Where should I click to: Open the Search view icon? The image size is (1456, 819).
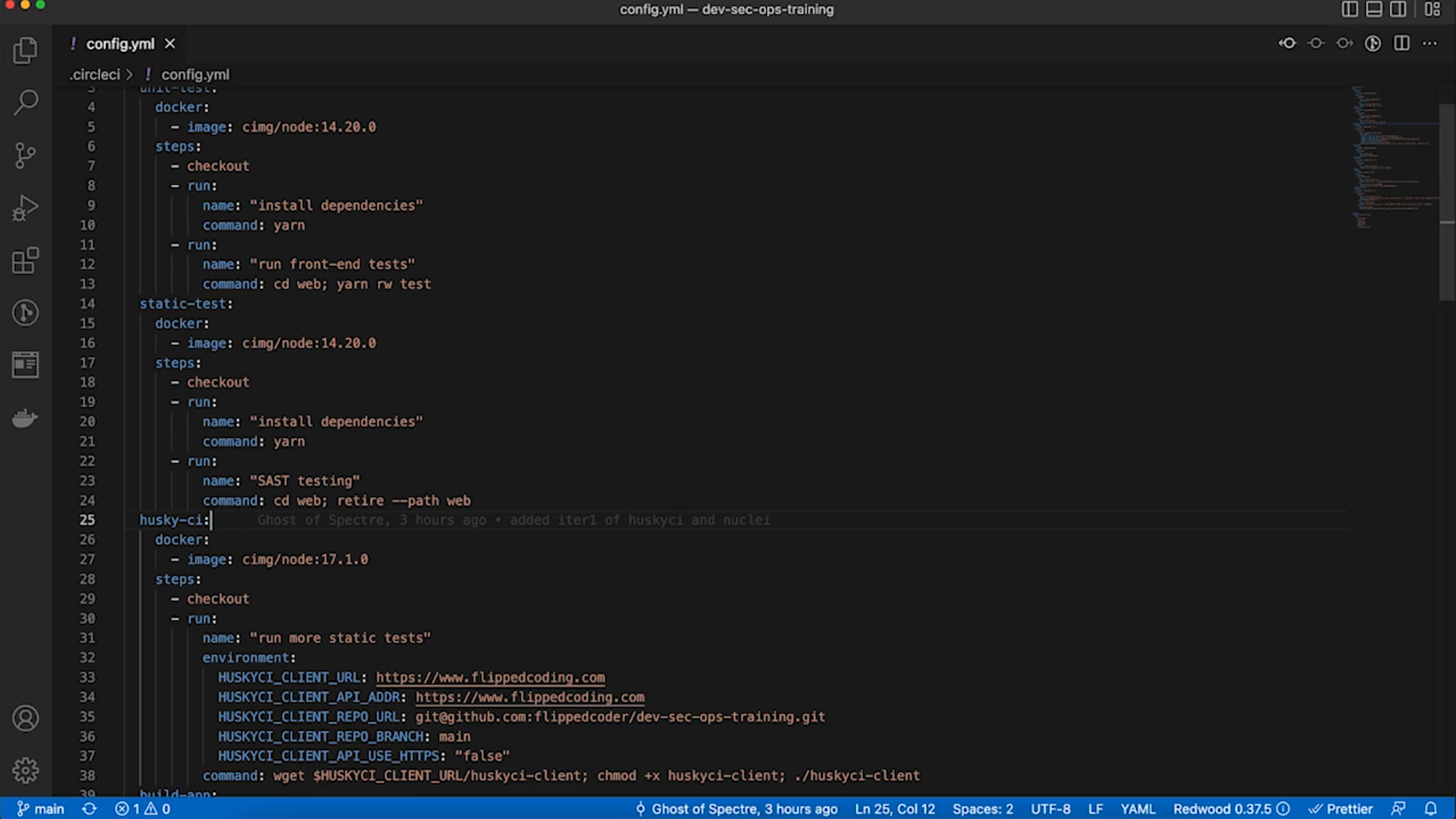coord(26,102)
